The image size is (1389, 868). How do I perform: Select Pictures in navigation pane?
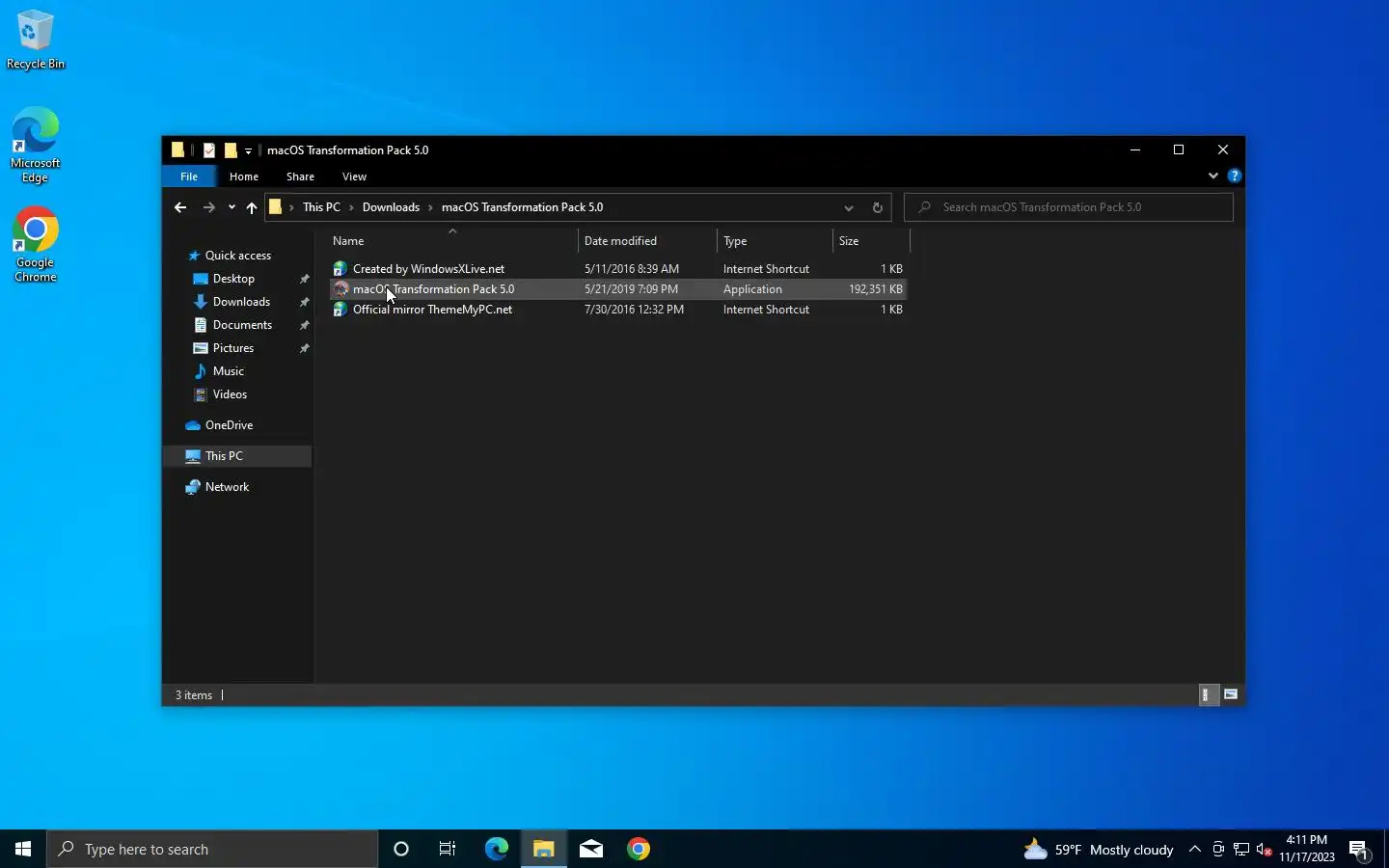[x=233, y=348]
